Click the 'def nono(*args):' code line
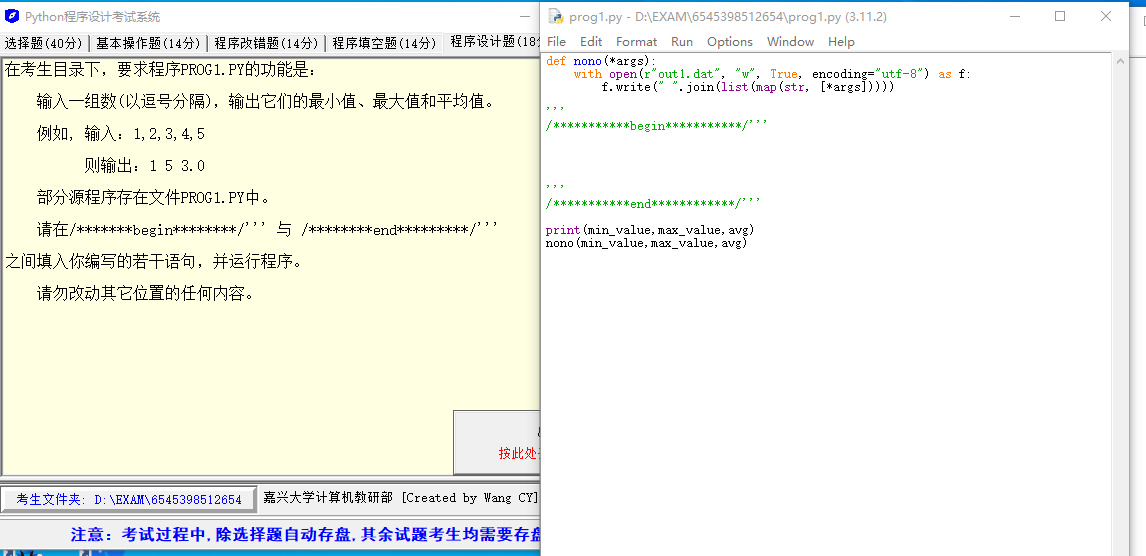Screen dimensions: 1146x556 point(601,61)
